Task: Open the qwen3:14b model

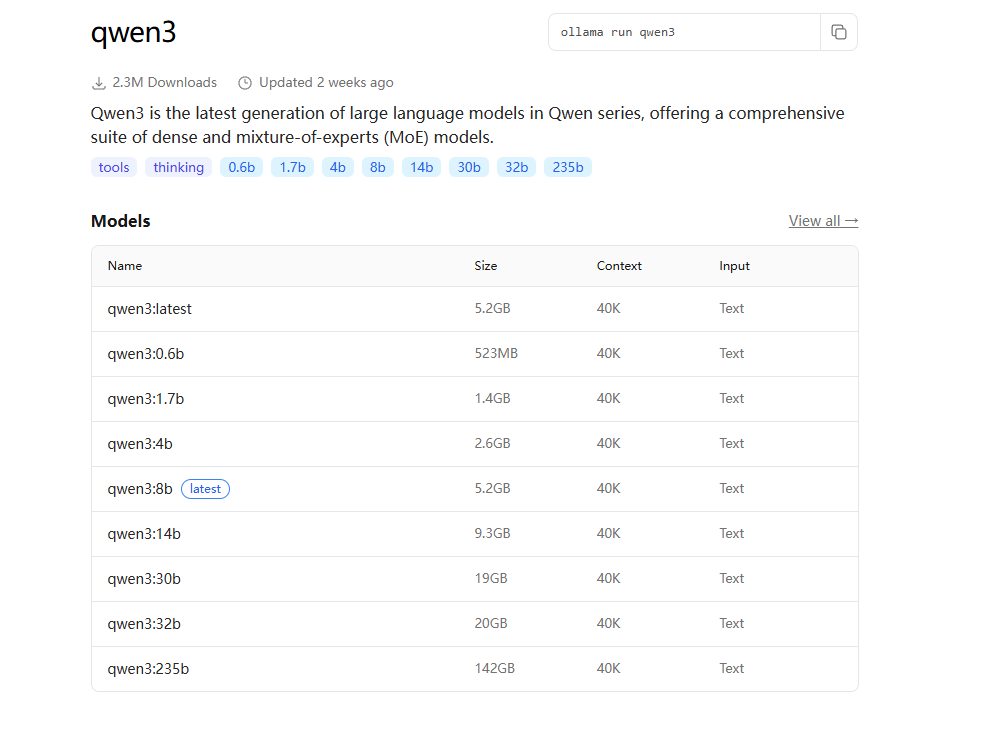Action: point(144,534)
